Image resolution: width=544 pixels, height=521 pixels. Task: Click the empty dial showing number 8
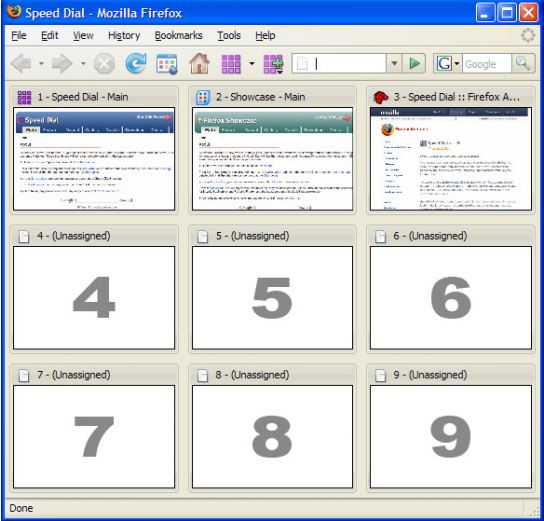[x=272, y=436]
